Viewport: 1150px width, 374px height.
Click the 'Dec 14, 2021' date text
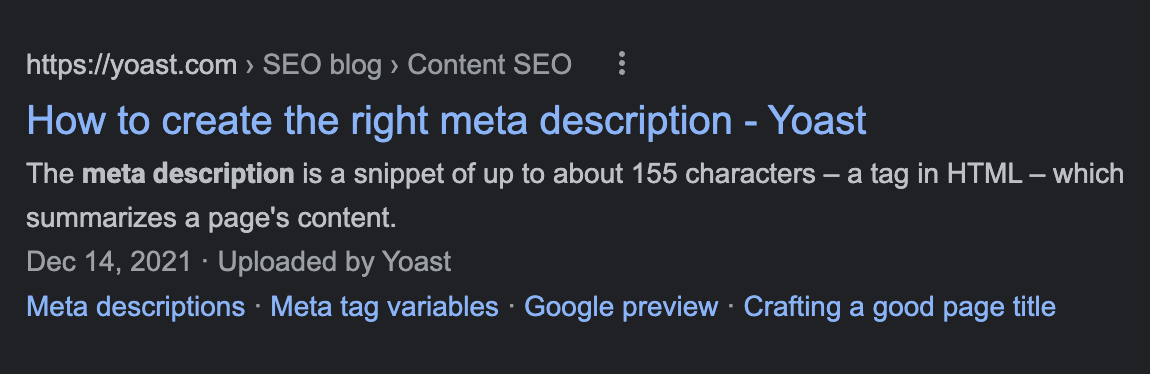pyautogui.click(x=109, y=262)
